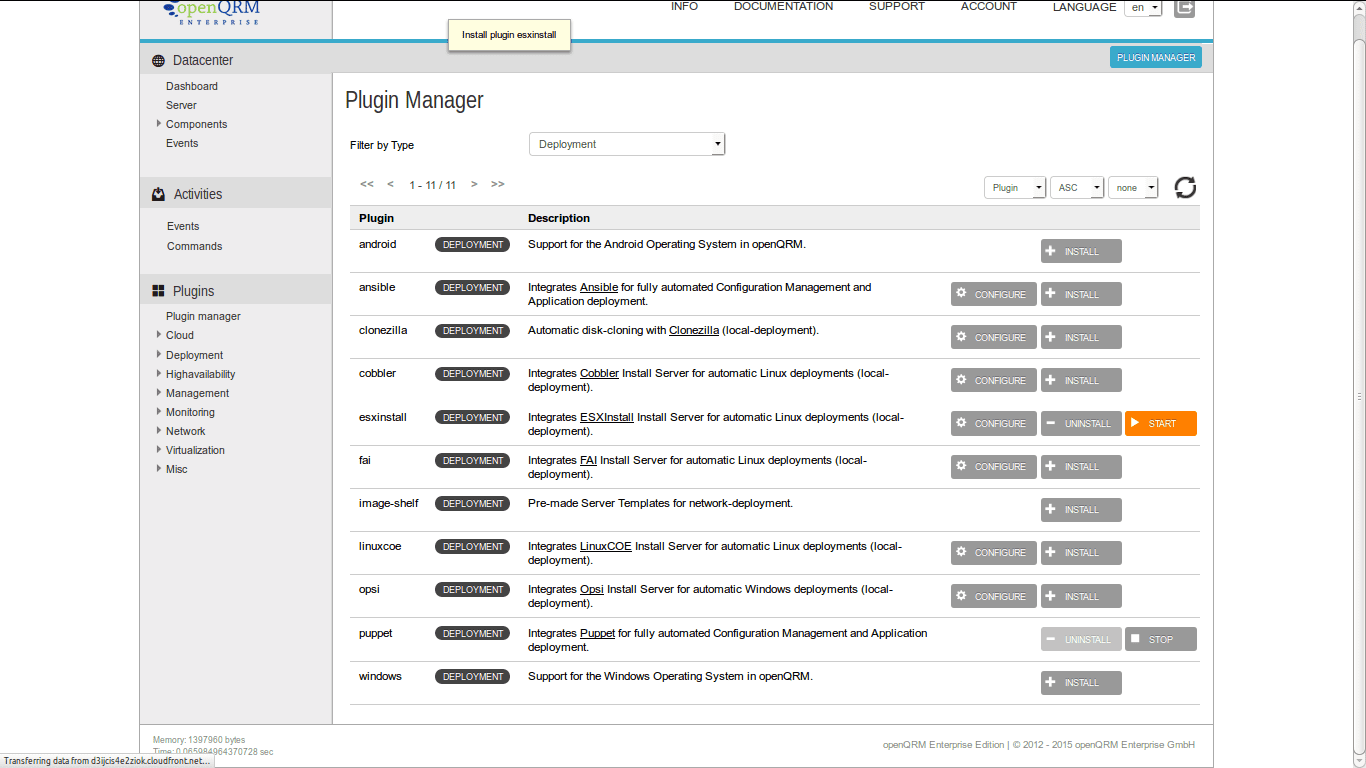Install the image-shelf plugin
Screen dimensions: 1366x768
(x=1081, y=509)
